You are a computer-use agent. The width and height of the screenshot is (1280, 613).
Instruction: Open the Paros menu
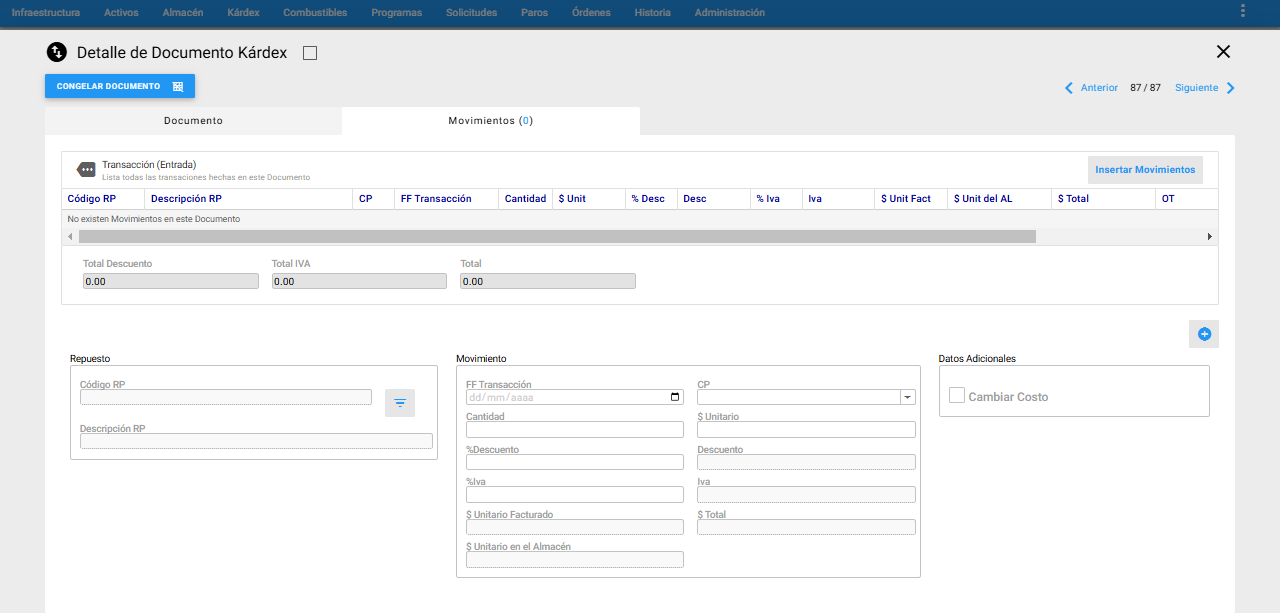click(534, 13)
